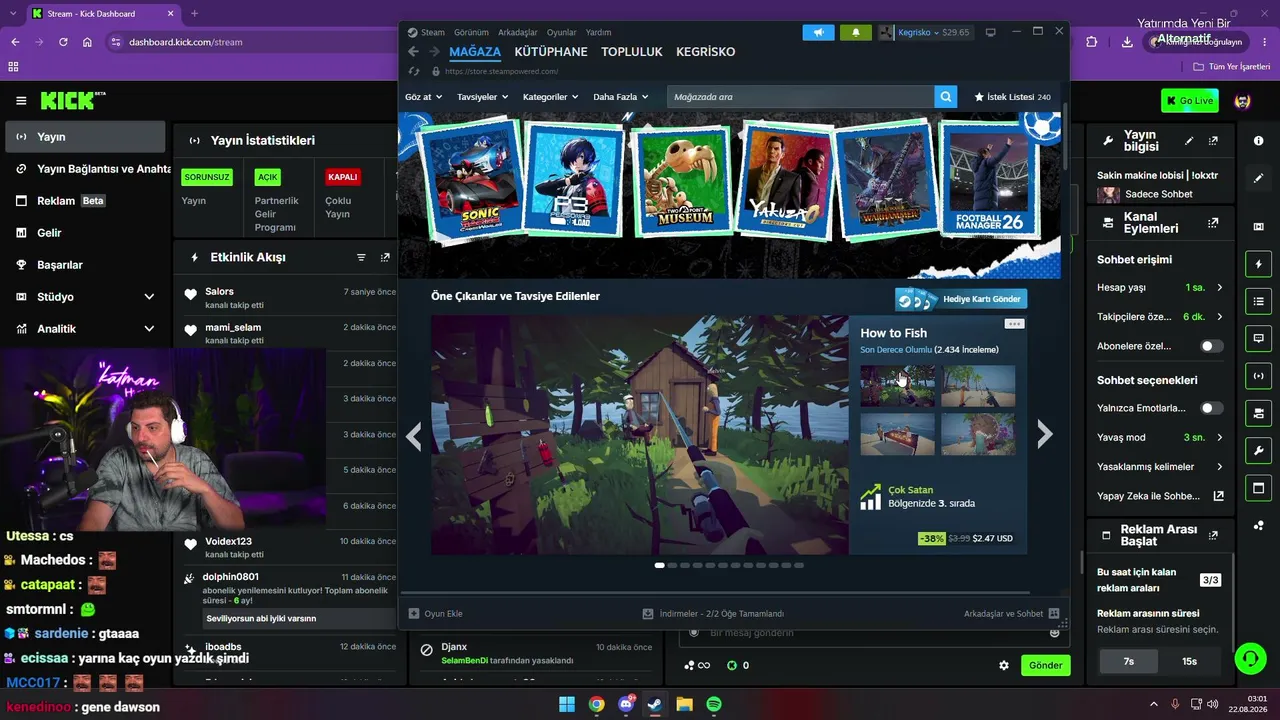Pop out the Kanal Eylemleri panel
This screenshot has height=720, width=1280.
(x=1213, y=223)
